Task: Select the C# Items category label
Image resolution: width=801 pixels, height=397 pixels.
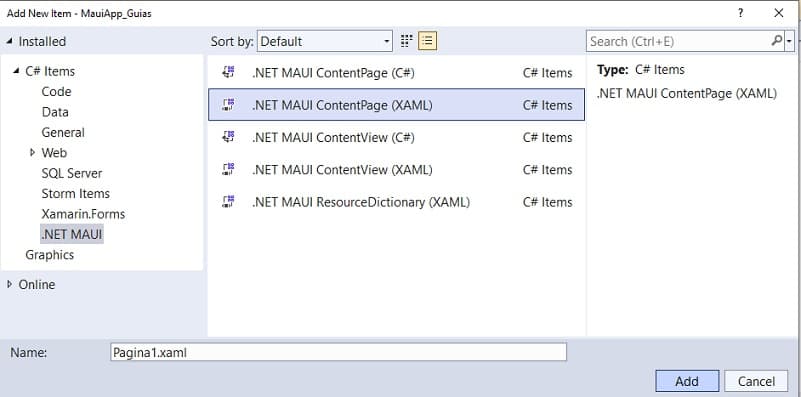Action: coord(50,71)
